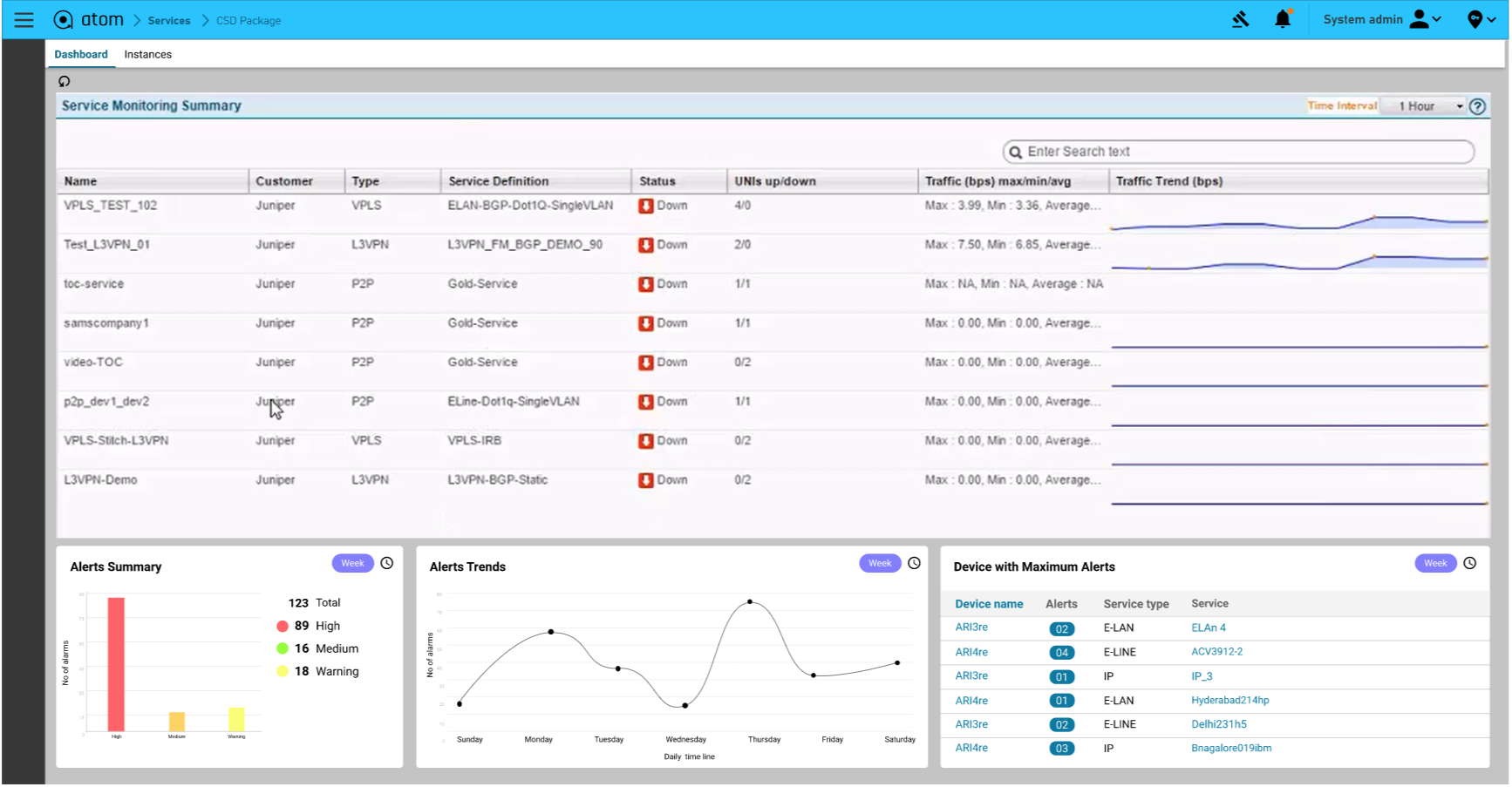Viewport: 1512px width, 787px height.
Task: Select the Test_L3VPN_01 service name
Action: 106,245
